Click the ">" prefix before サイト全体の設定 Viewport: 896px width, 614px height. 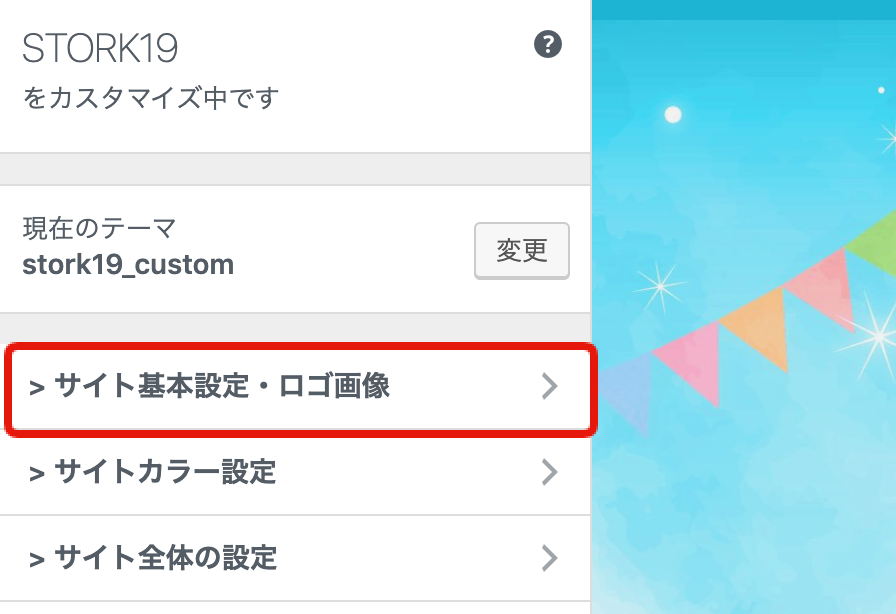(37, 560)
